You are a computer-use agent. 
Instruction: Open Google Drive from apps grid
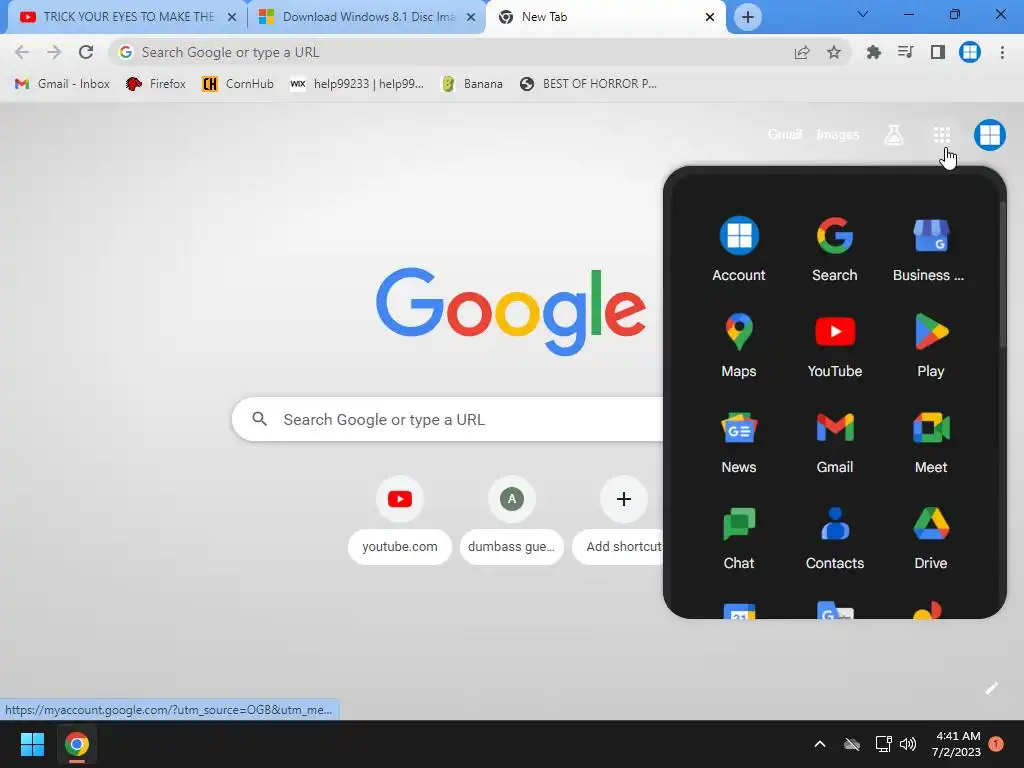930,537
